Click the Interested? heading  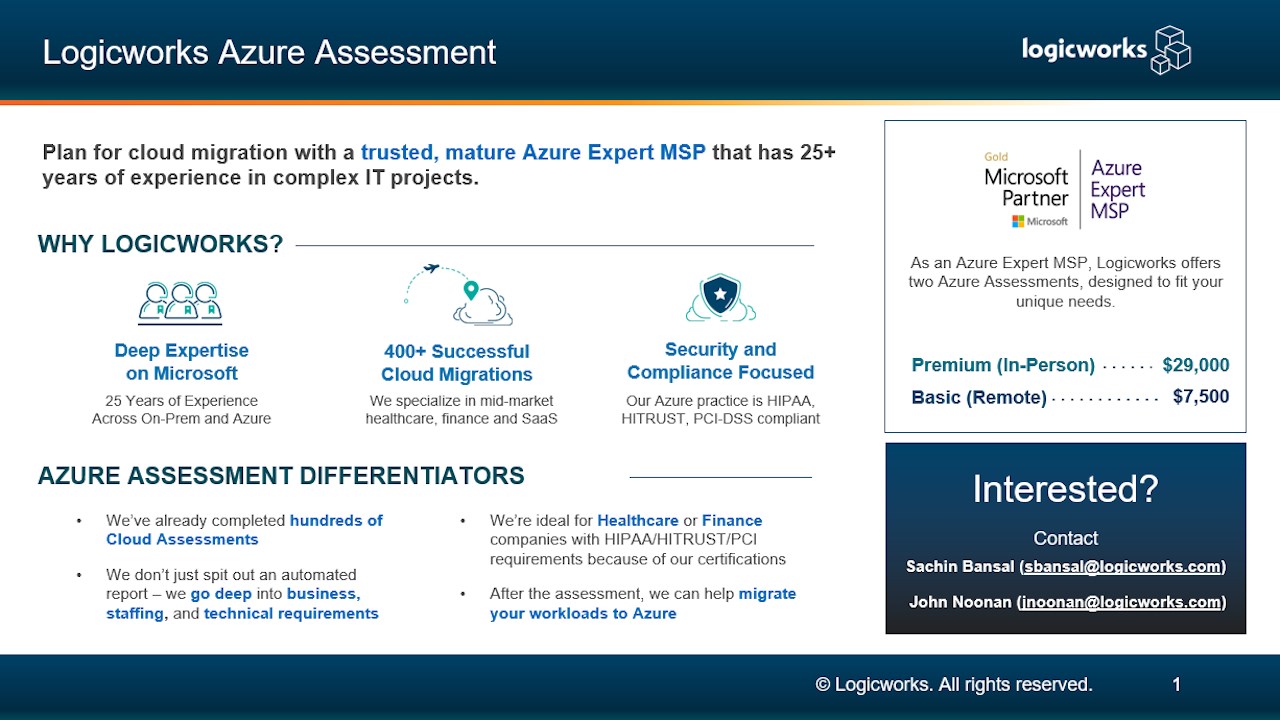point(1065,489)
